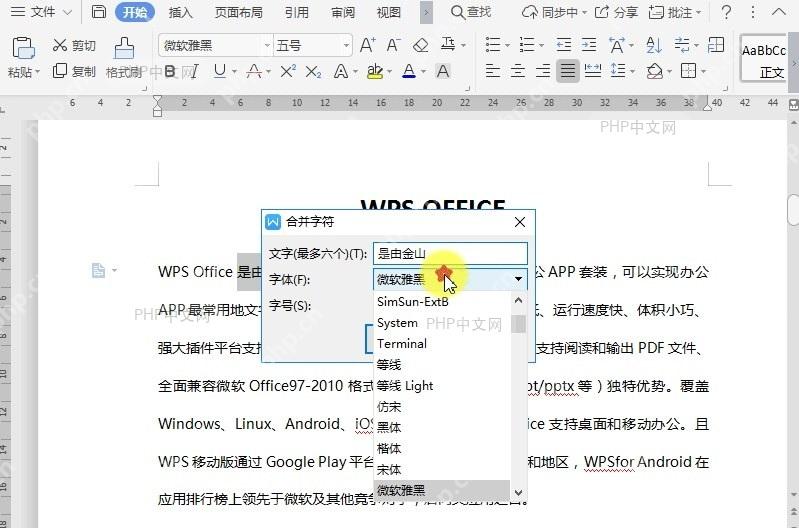
Task: Click the numbered list icon
Action: coord(527,45)
